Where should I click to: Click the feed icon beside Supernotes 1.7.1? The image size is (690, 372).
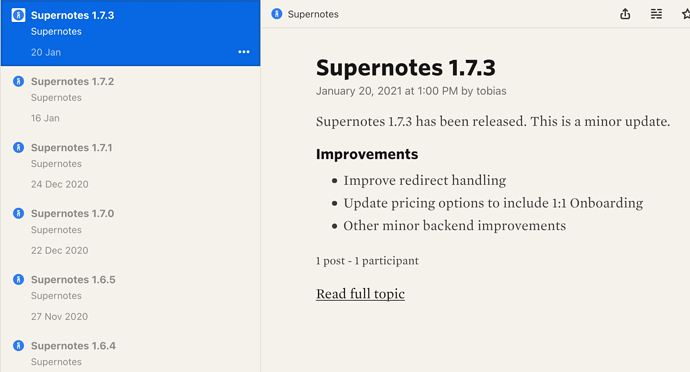(x=18, y=147)
